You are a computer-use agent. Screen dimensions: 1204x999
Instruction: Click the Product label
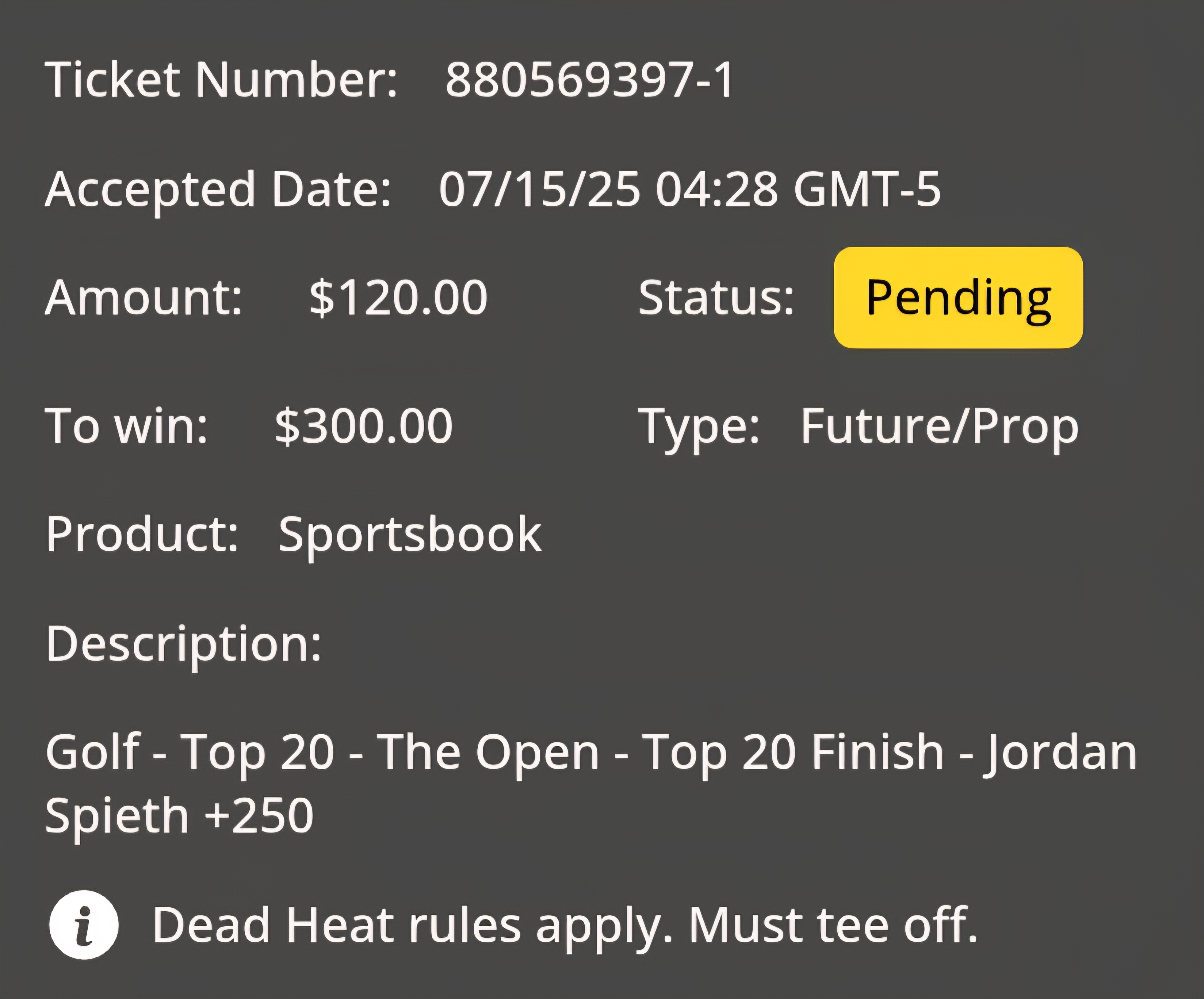pyautogui.click(x=142, y=535)
